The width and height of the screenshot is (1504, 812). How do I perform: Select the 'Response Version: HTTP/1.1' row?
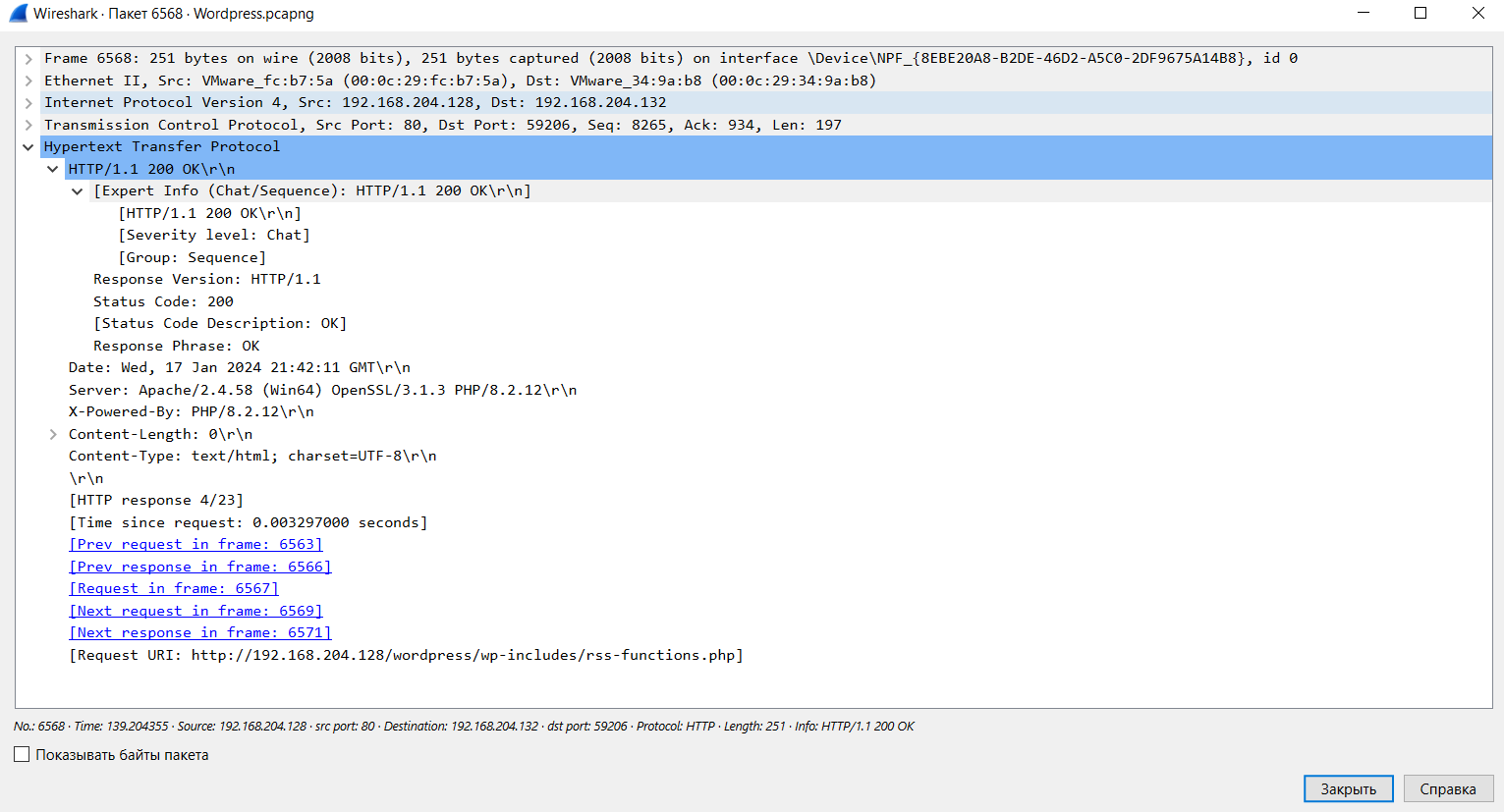pyautogui.click(x=207, y=279)
